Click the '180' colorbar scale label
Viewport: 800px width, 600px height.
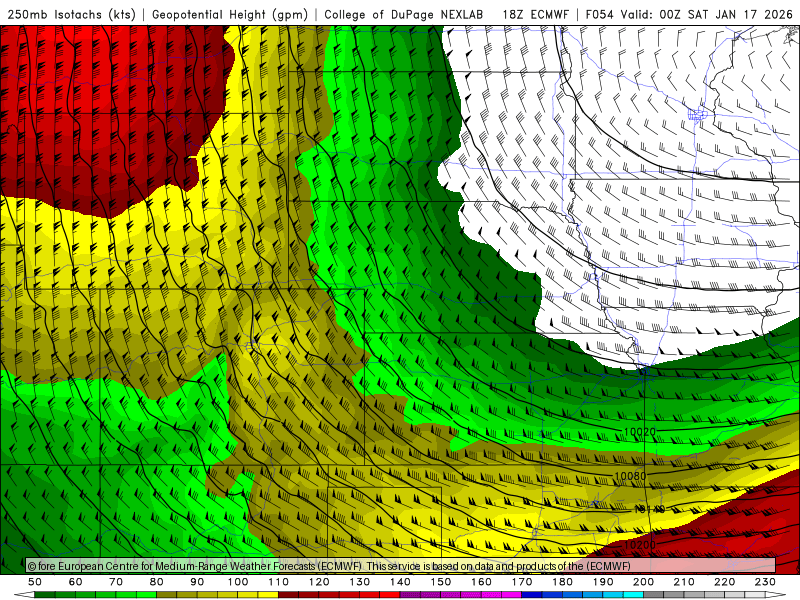(562, 582)
